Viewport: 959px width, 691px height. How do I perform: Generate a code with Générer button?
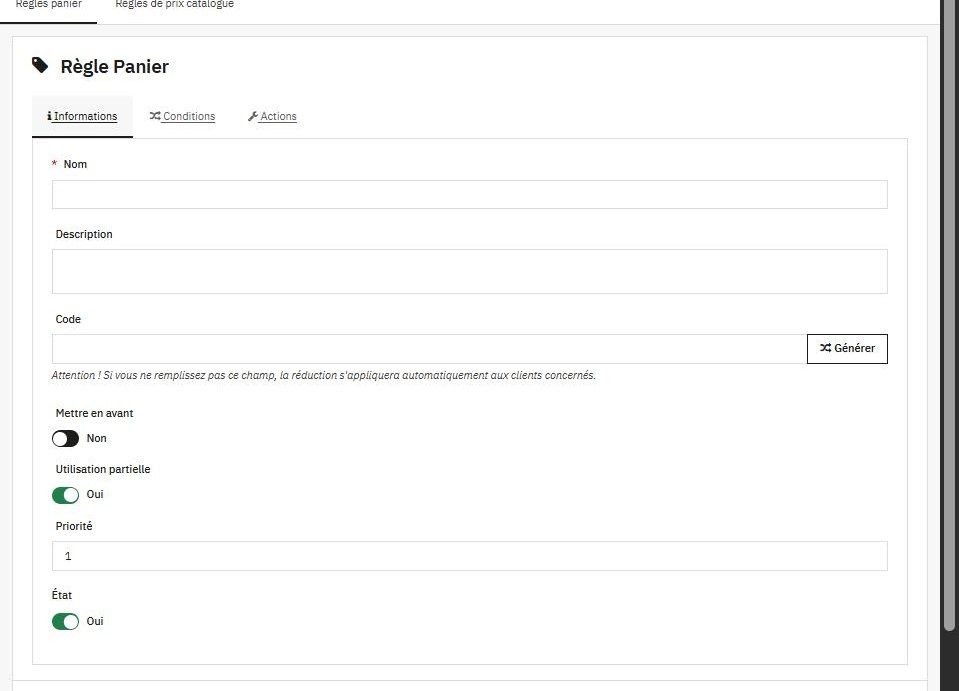click(847, 349)
